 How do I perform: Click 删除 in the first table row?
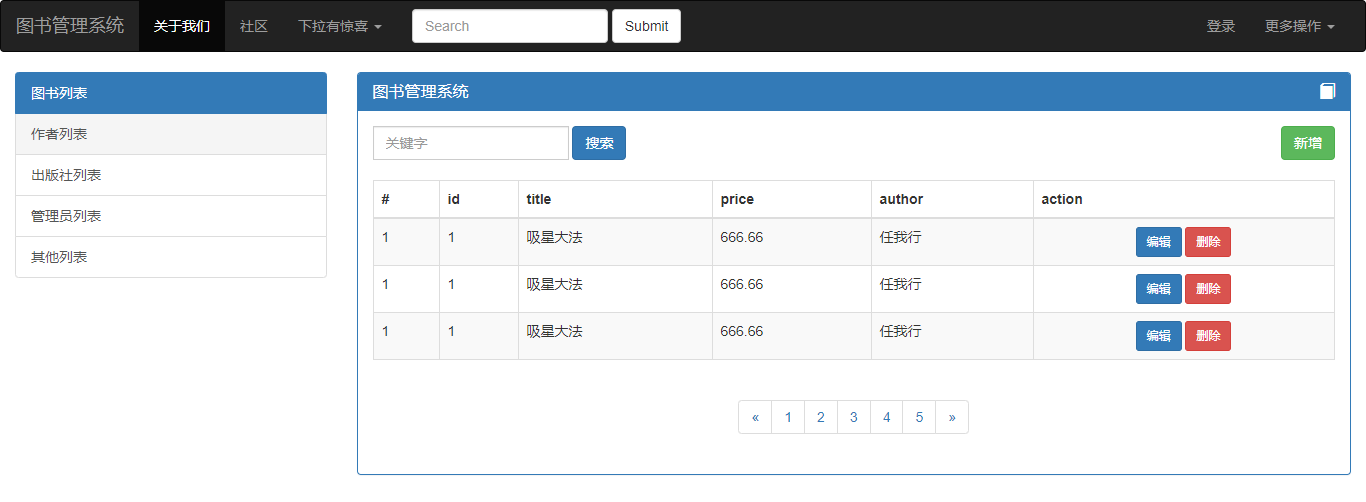coord(1208,242)
